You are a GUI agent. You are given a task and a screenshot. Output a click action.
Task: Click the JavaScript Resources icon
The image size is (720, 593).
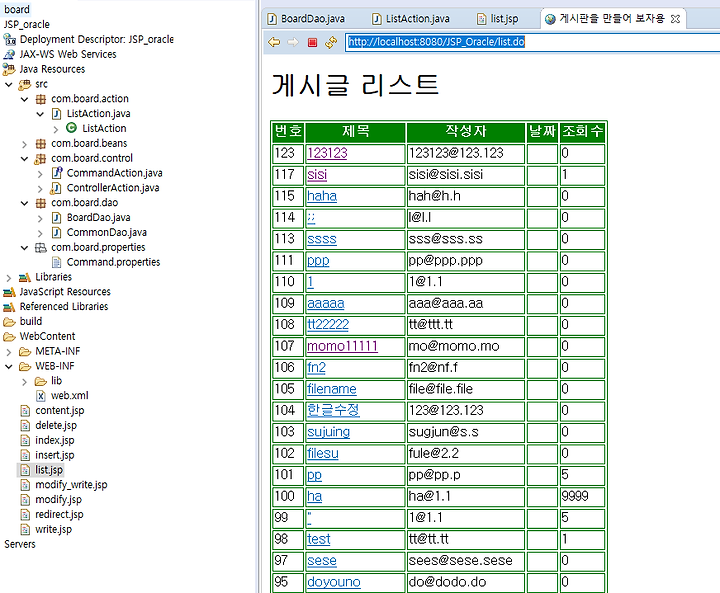9,292
